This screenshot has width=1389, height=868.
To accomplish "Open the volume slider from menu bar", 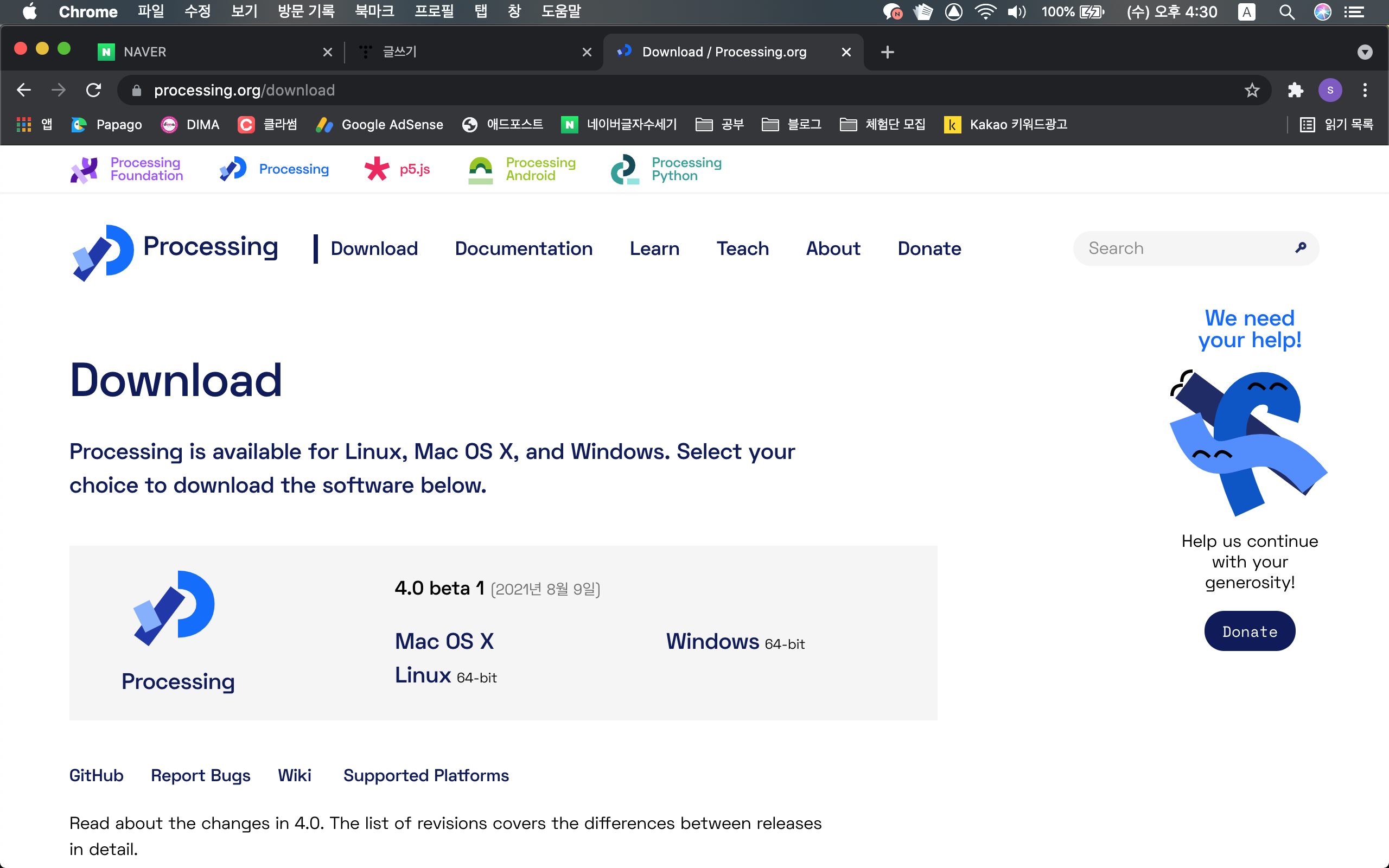I will [x=1016, y=11].
